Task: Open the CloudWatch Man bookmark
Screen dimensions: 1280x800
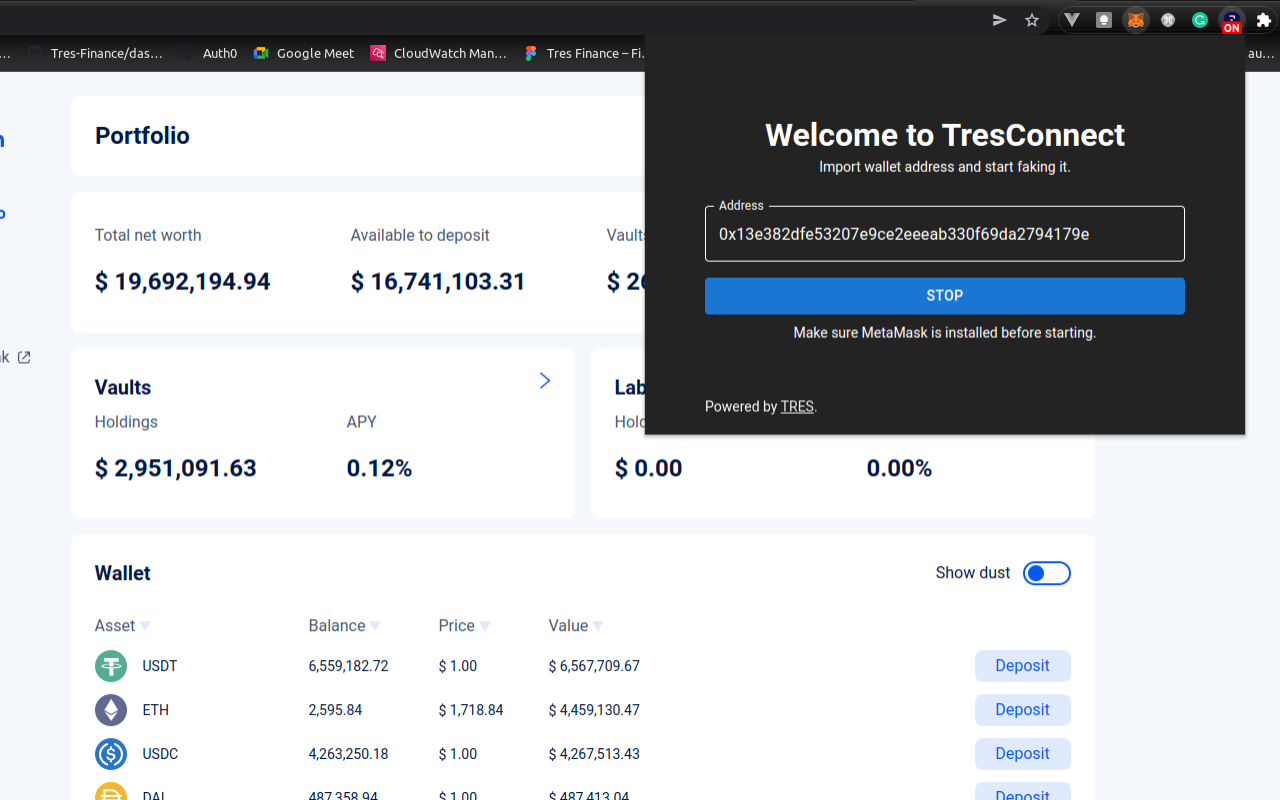Action: click(x=438, y=53)
